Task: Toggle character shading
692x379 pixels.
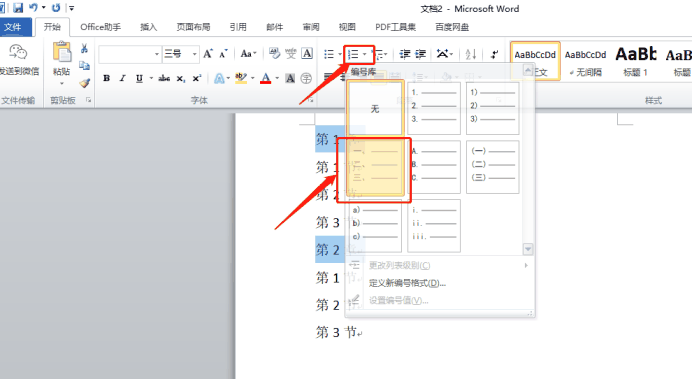Action: [290, 79]
